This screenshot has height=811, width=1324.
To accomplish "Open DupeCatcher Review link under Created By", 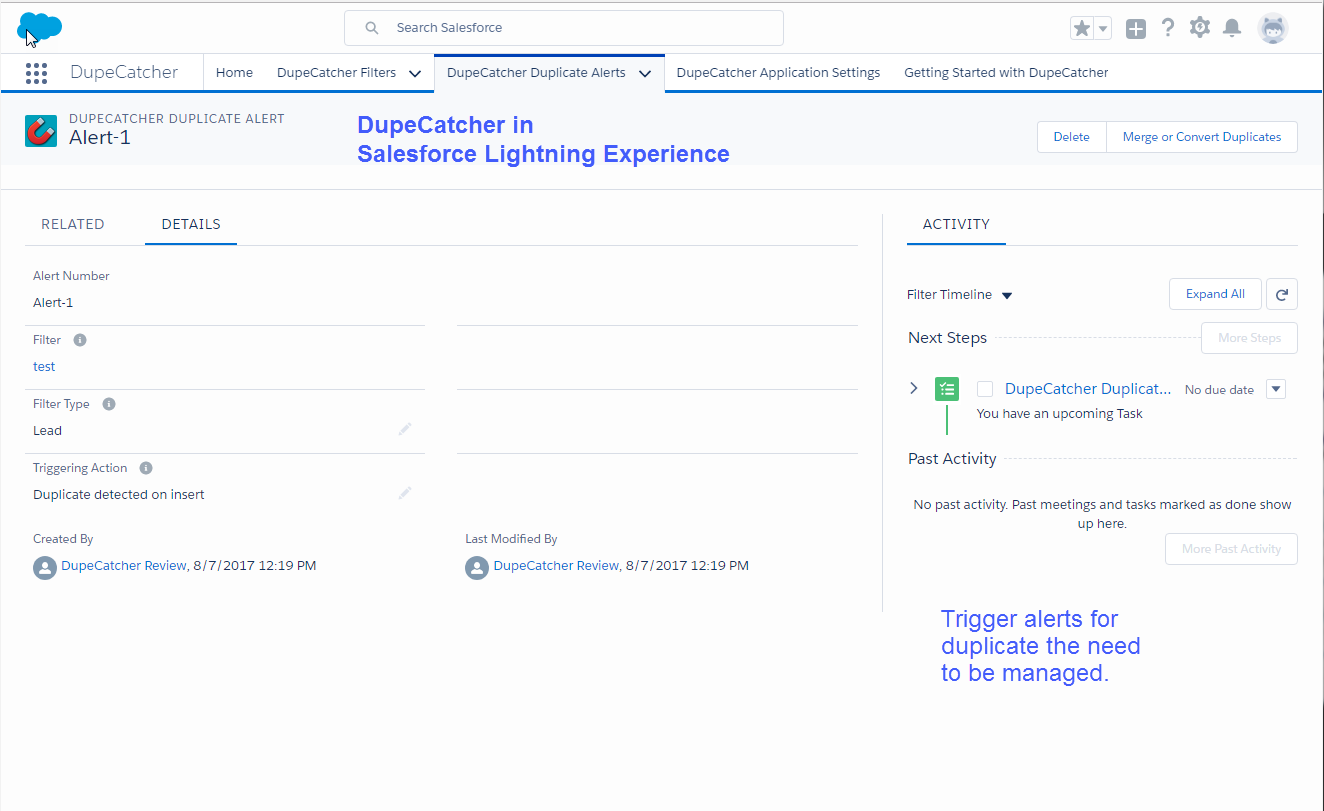I will pyautogui.click(x=124, y=565).
